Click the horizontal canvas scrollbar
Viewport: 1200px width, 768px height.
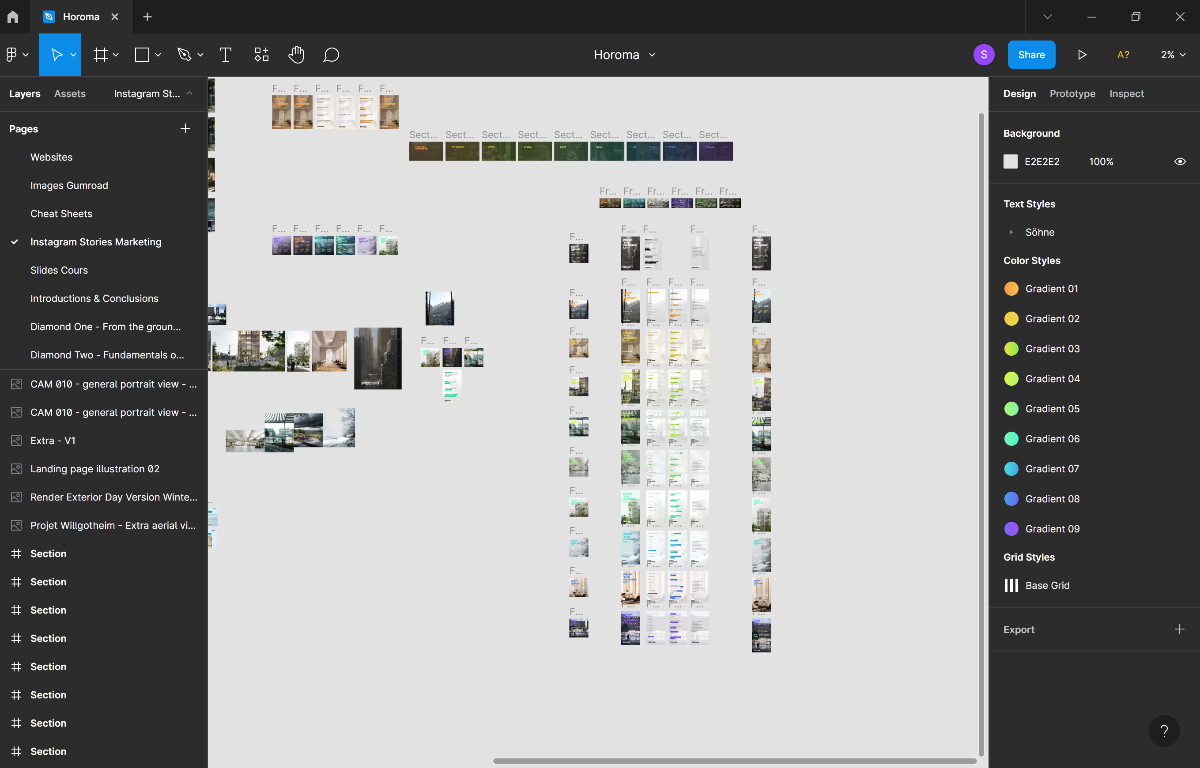734,761
